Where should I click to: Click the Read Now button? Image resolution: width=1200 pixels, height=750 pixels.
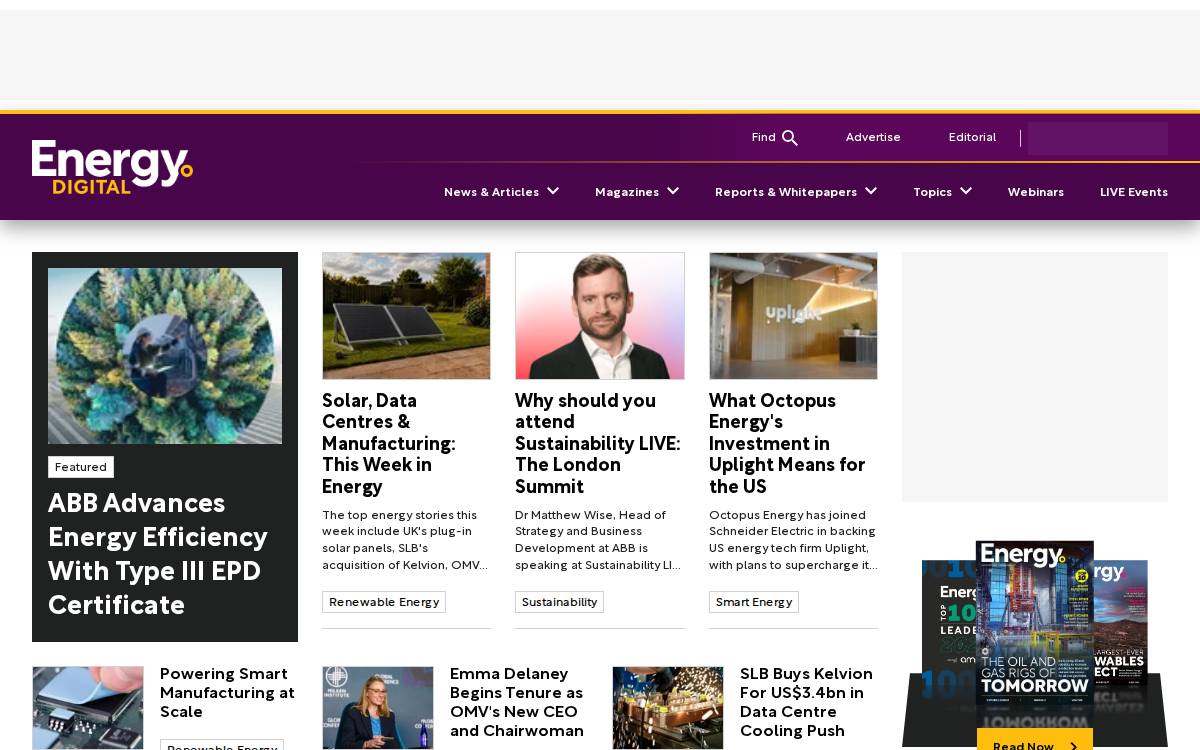(1035, 740)
